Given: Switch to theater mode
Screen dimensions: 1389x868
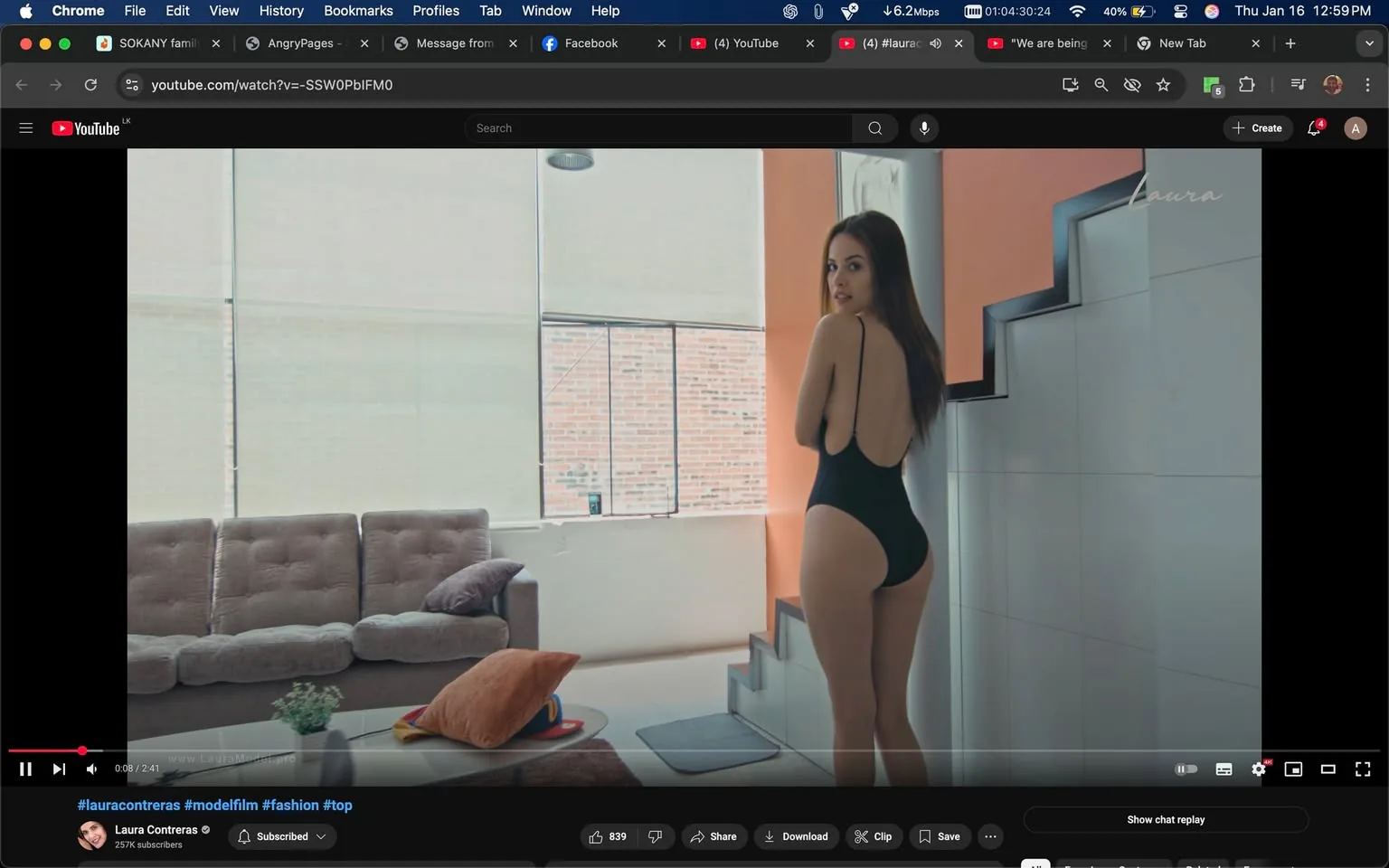Looking at the screenshot, I should click(x=1328, y=769).
